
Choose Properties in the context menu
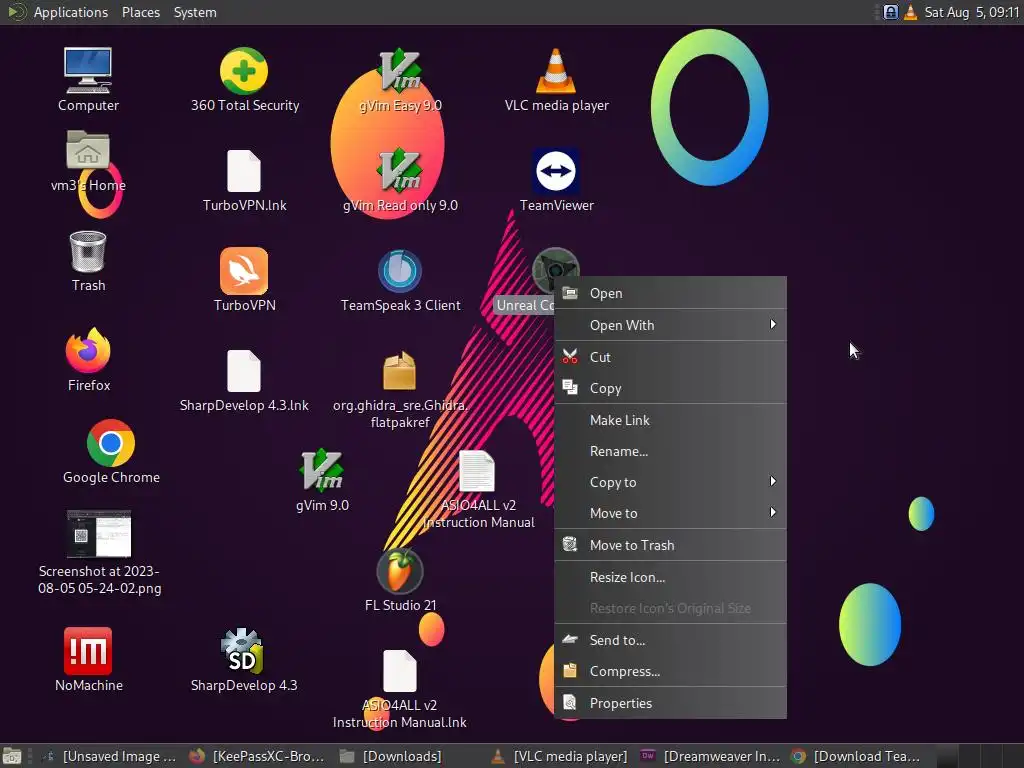tap(670, 703)
